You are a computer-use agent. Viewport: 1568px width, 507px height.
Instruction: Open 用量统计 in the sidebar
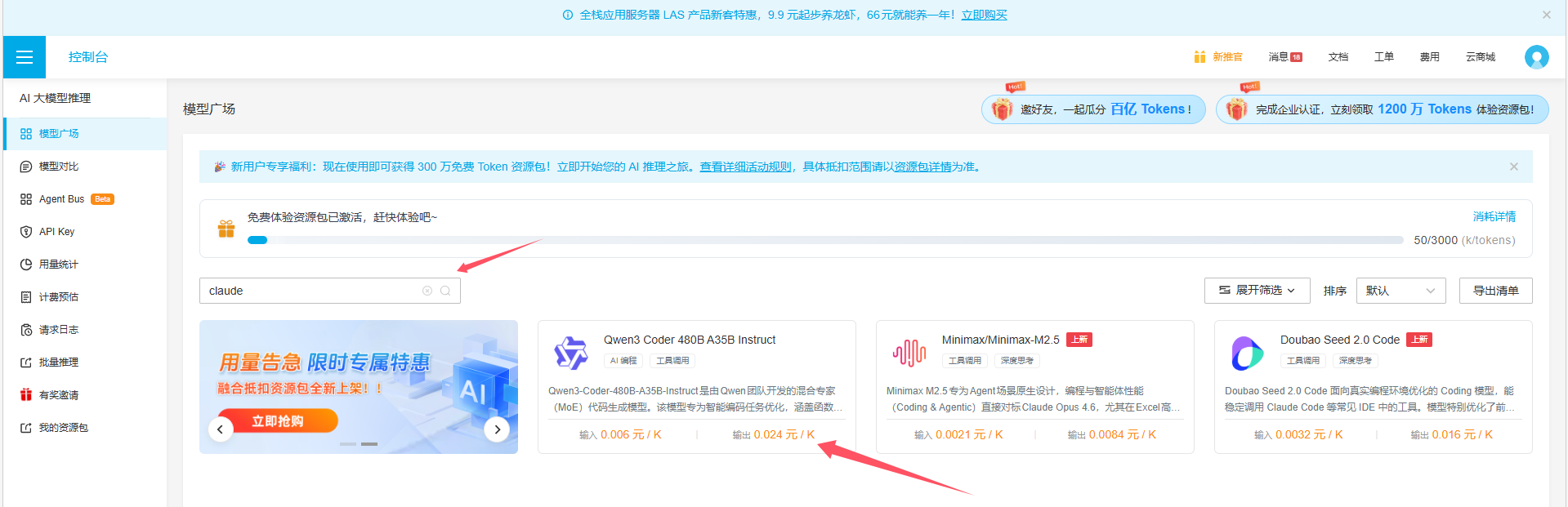coord(85,265)
